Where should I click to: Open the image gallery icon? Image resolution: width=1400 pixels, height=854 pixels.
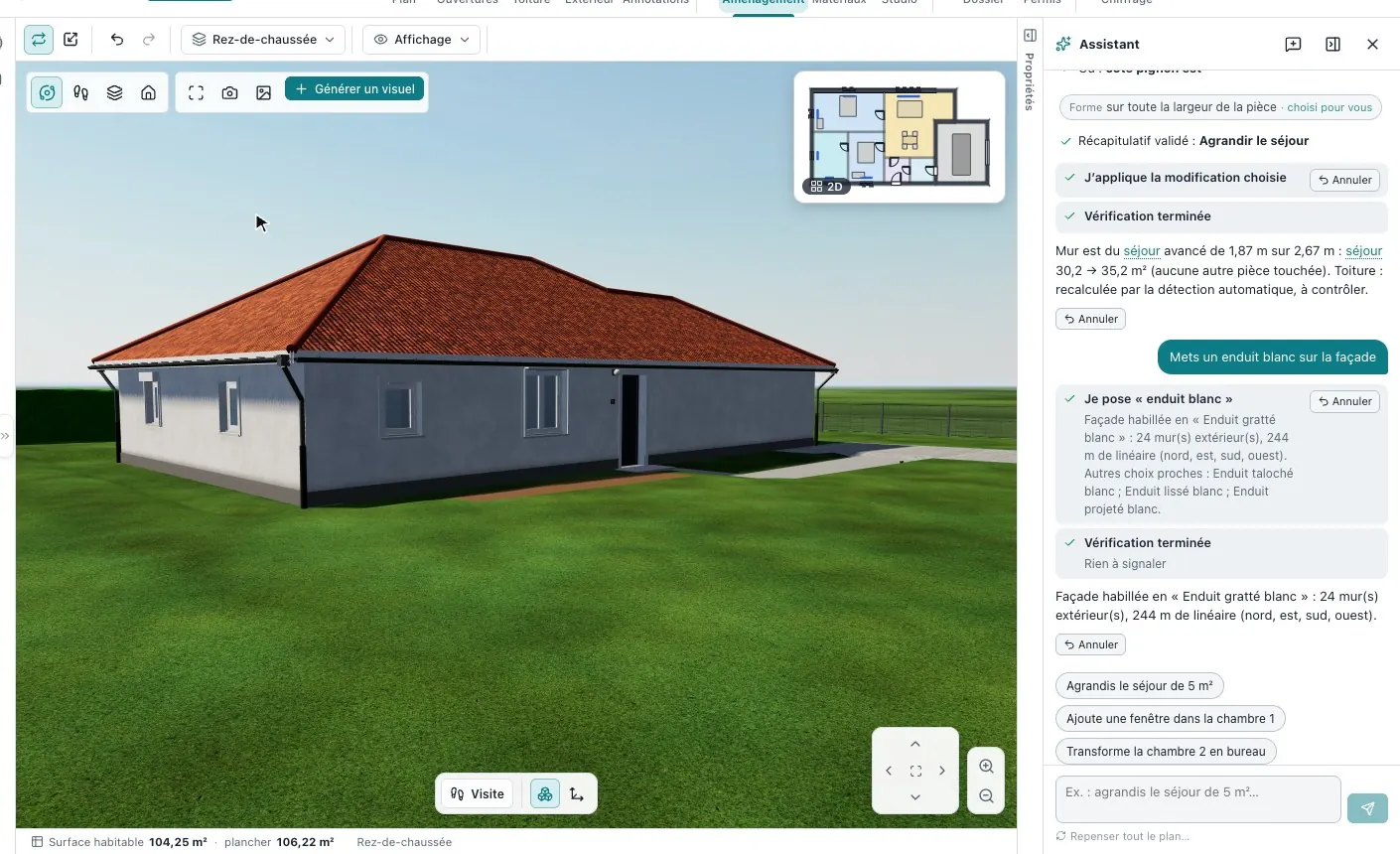263,92
